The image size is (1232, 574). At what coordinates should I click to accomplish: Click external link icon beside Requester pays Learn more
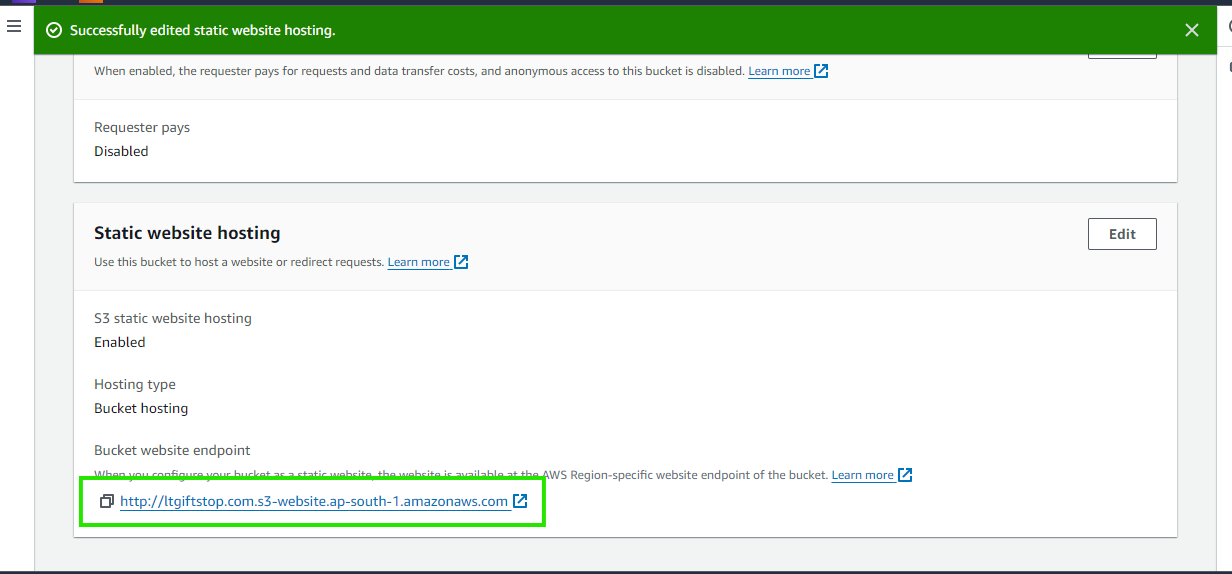coord(821,71)
